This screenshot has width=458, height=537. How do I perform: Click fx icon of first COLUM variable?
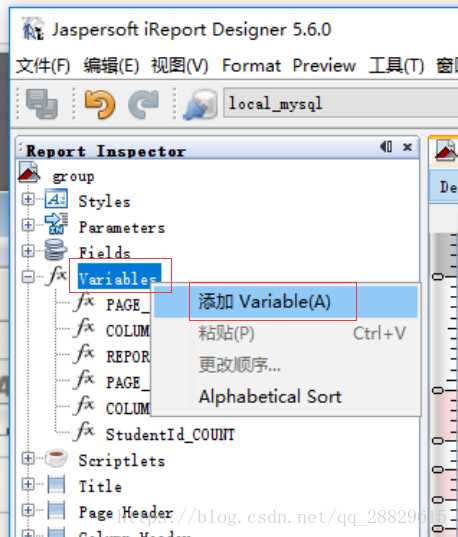(x=84, y=327)
